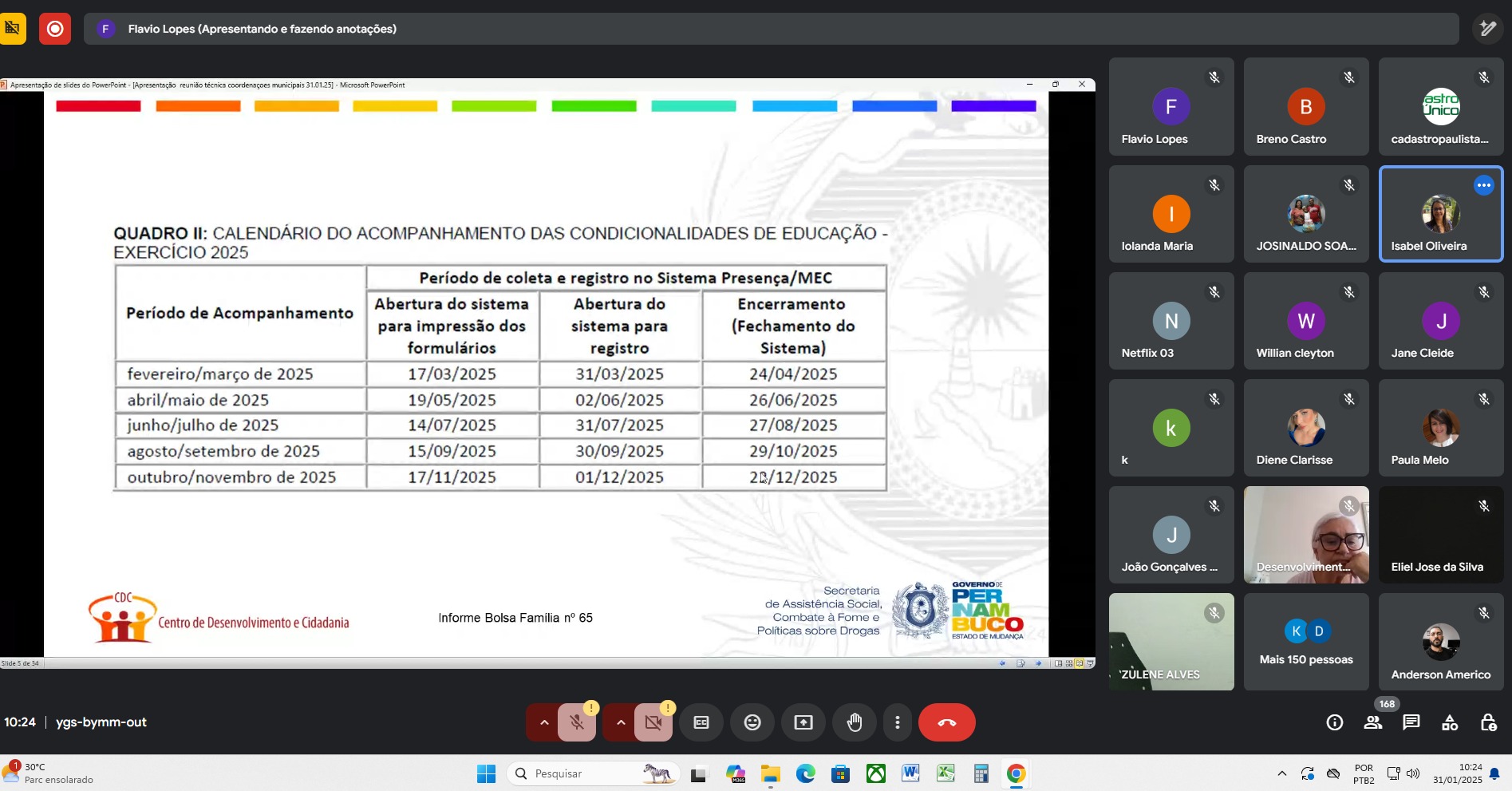
Task: Open the activities shapes icon
Action: [x=1450, y=722]
